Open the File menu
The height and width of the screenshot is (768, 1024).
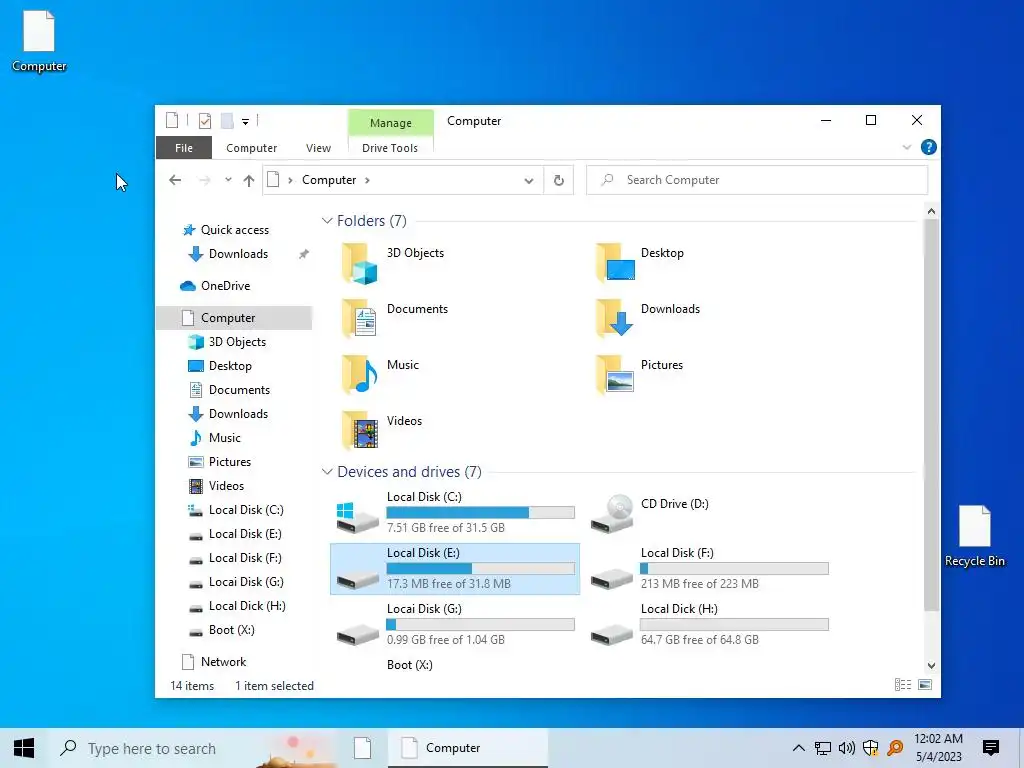[x=184, y=148]
